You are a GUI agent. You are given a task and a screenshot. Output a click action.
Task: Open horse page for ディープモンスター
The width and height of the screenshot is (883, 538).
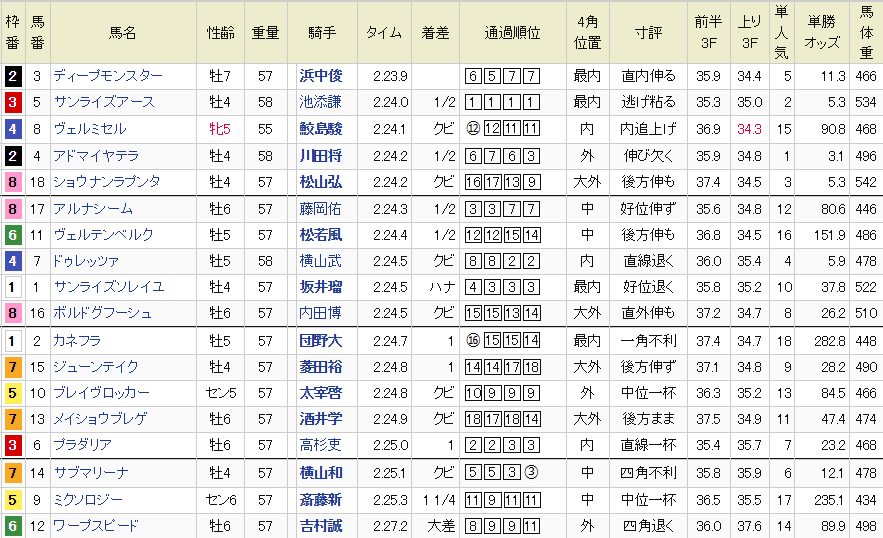coord(108,76)
